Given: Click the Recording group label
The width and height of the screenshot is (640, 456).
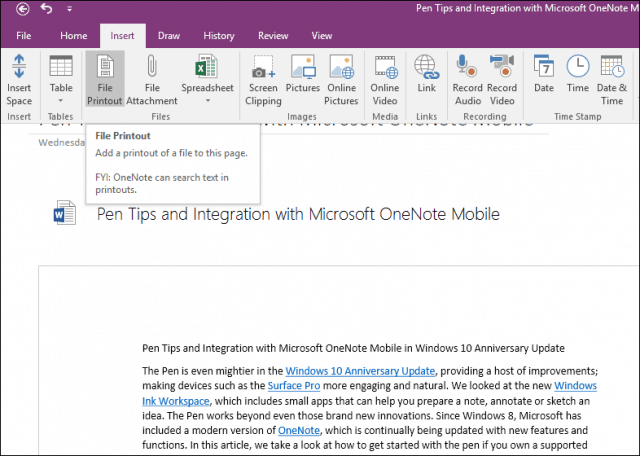Looking at the screenshot, I should click(x=485, y=117).
